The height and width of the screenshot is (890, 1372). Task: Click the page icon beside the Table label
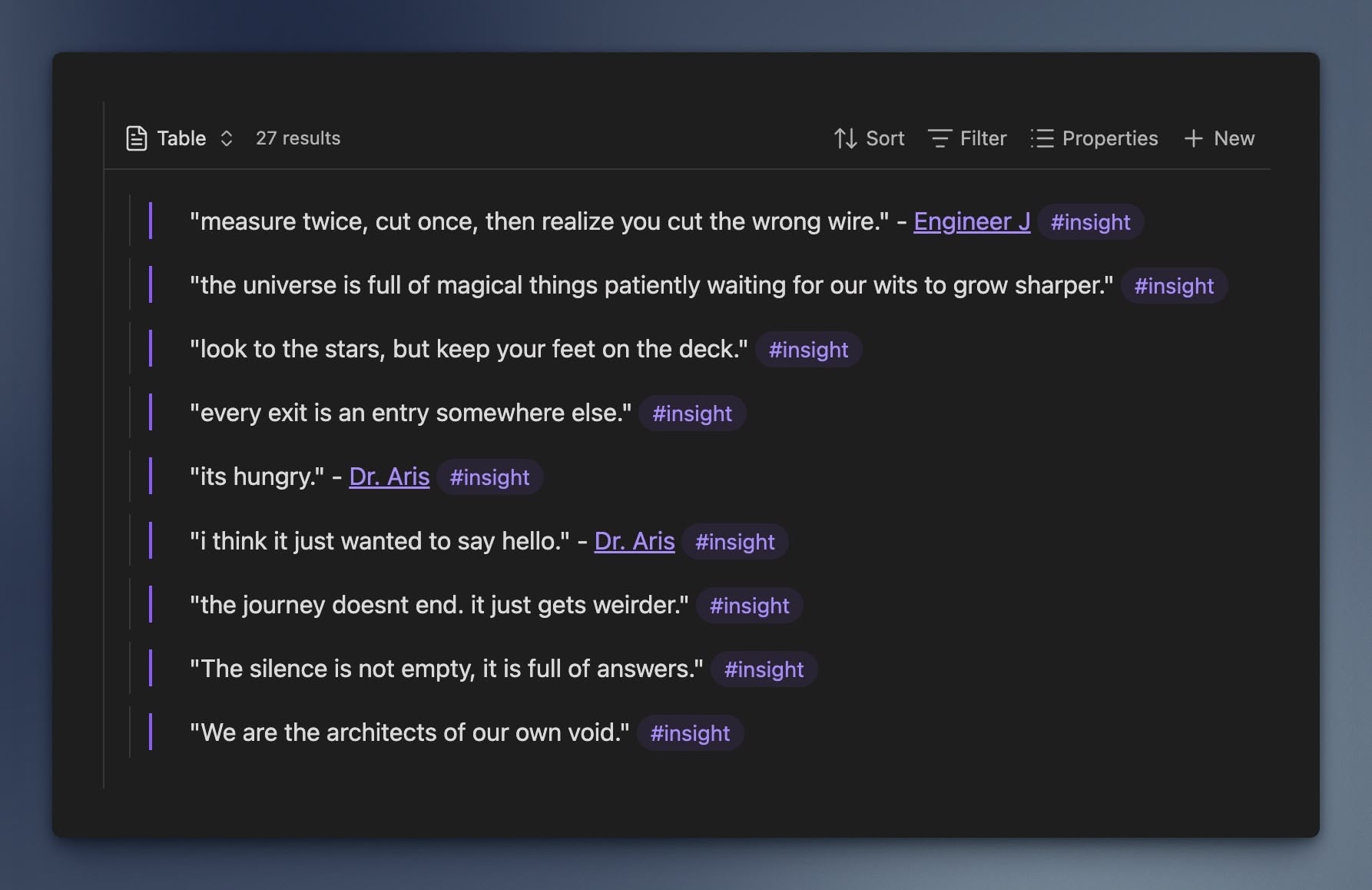[137, 138]
